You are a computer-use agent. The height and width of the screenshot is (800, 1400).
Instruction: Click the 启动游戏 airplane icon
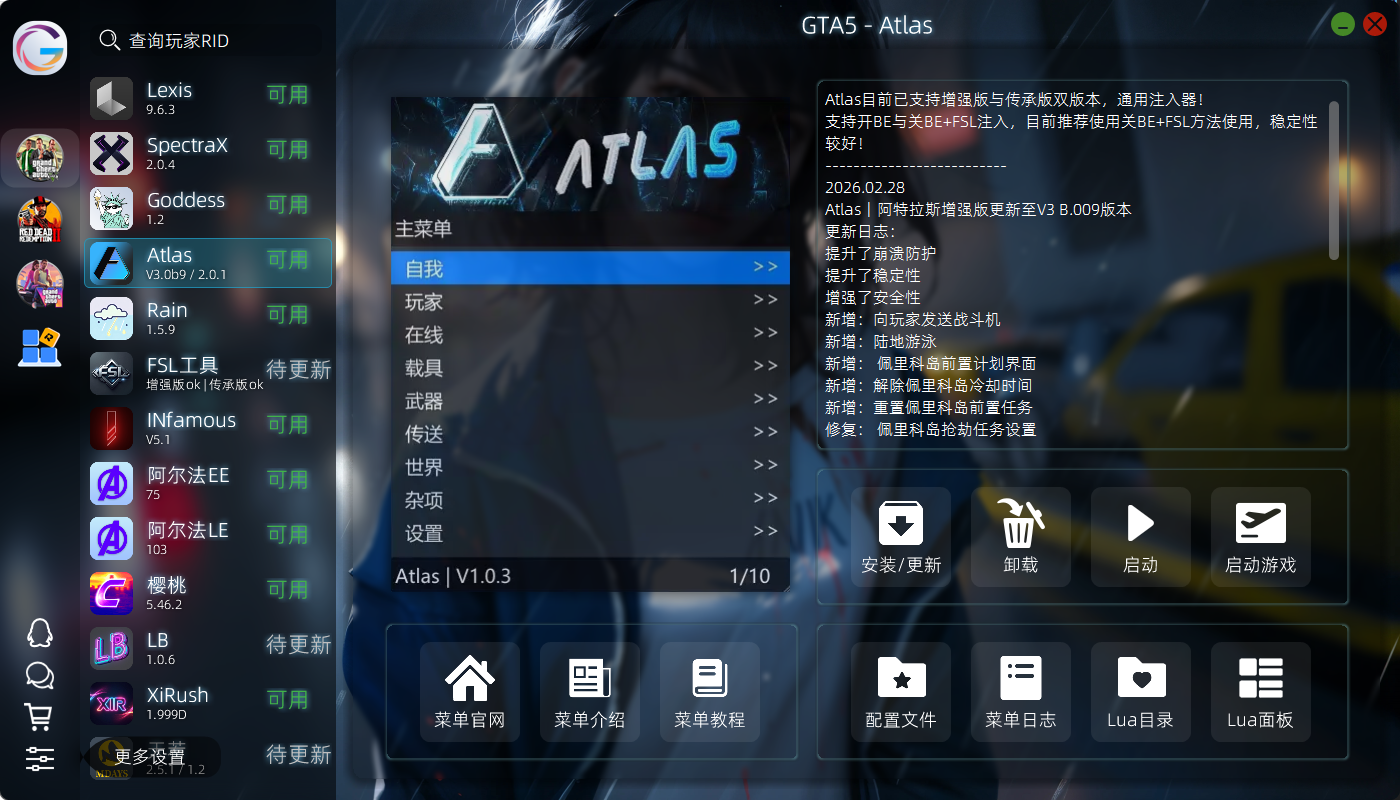[x=1260, y=524]
